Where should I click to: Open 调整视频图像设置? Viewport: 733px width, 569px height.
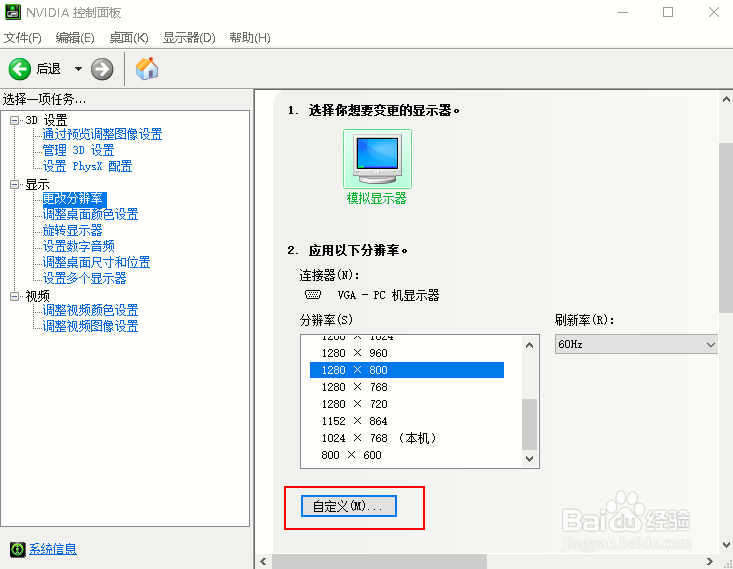point(90,326)
